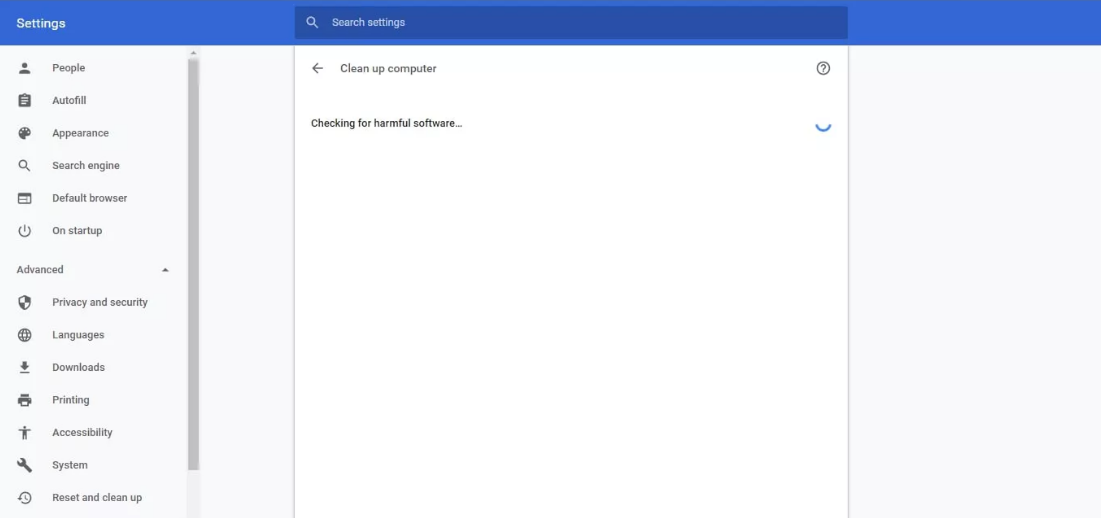The image size is (1101, 518).
Task: Click the Languages globe icon
Action: pos(25,335)
